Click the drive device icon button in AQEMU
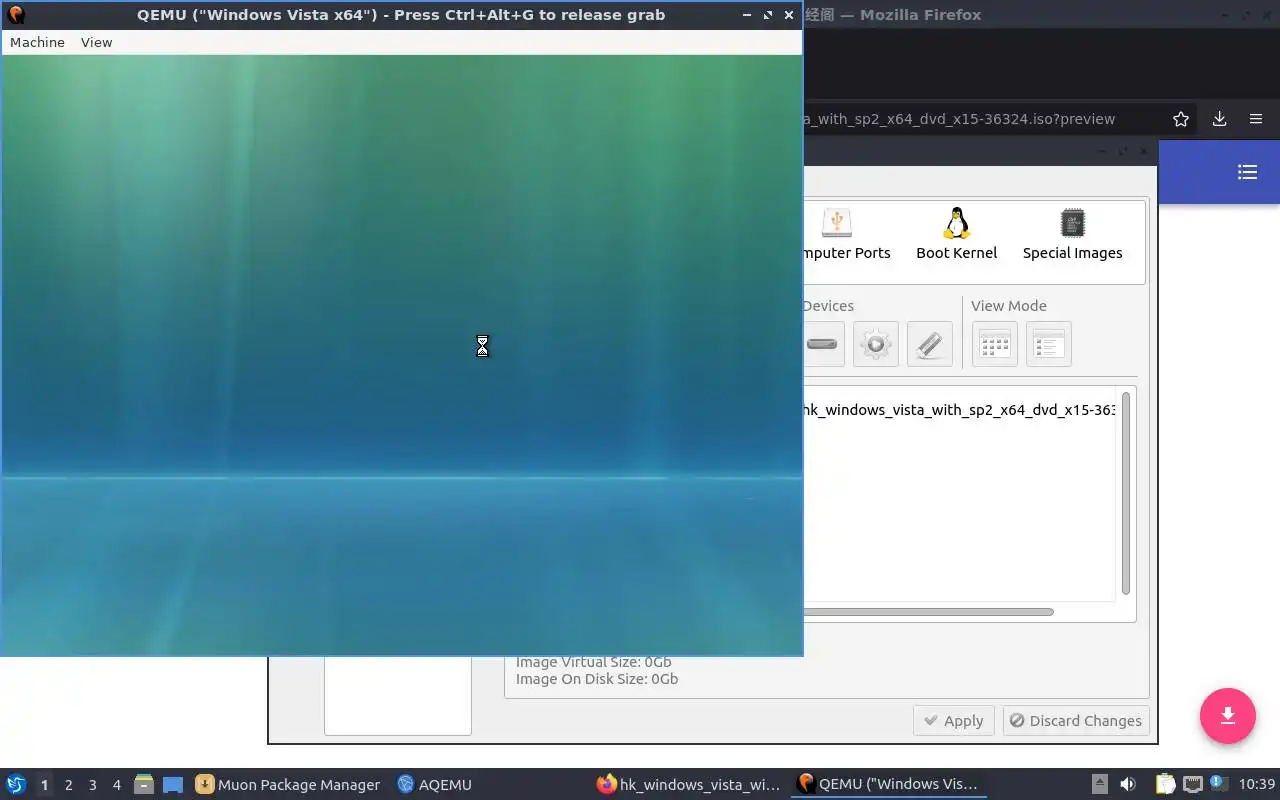The width and height of the screenshot is (1280, 800). pyautogui.click(x=822, y=344)
